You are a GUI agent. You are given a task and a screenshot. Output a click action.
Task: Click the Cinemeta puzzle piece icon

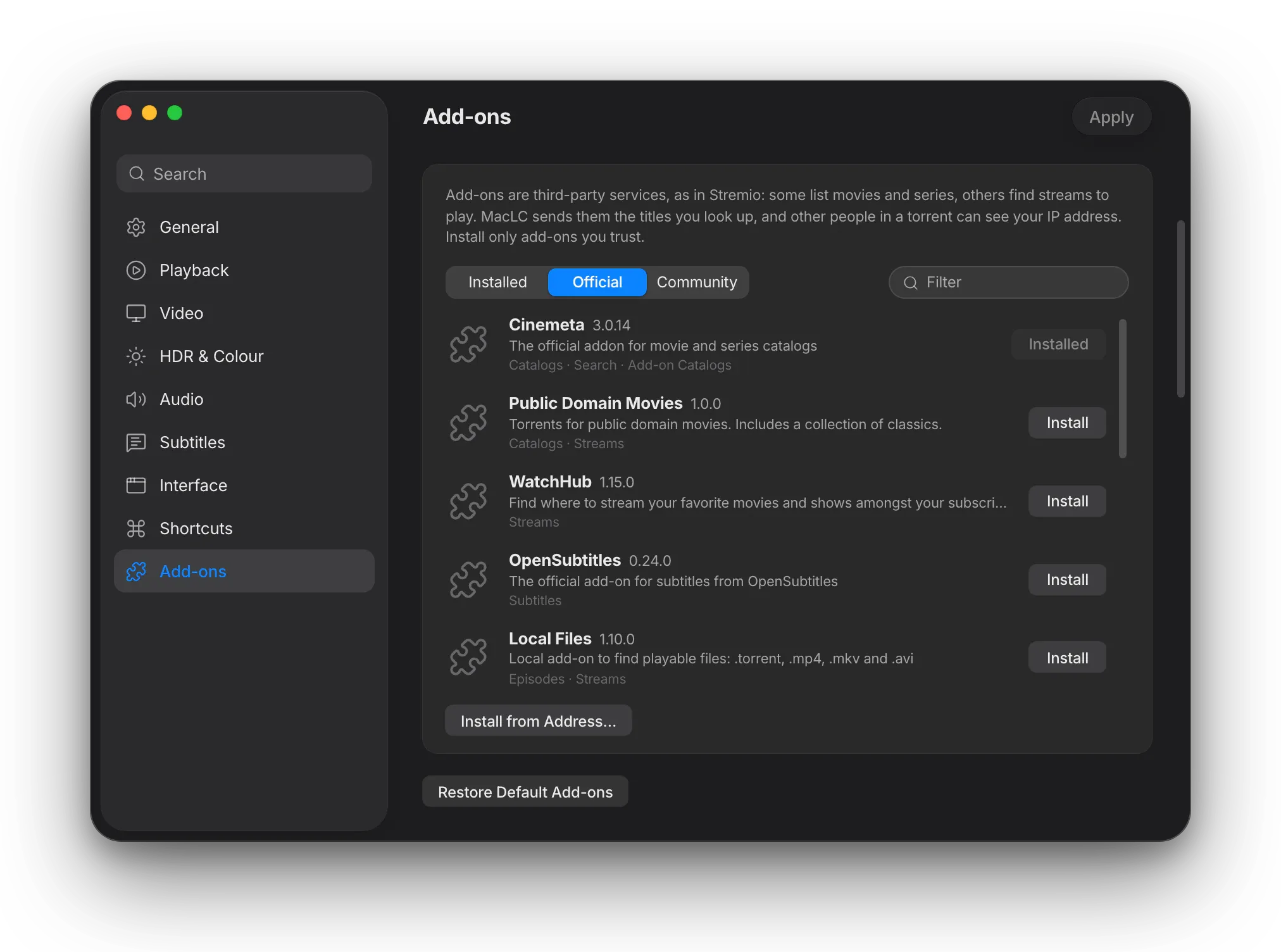(x=468, y=344)
